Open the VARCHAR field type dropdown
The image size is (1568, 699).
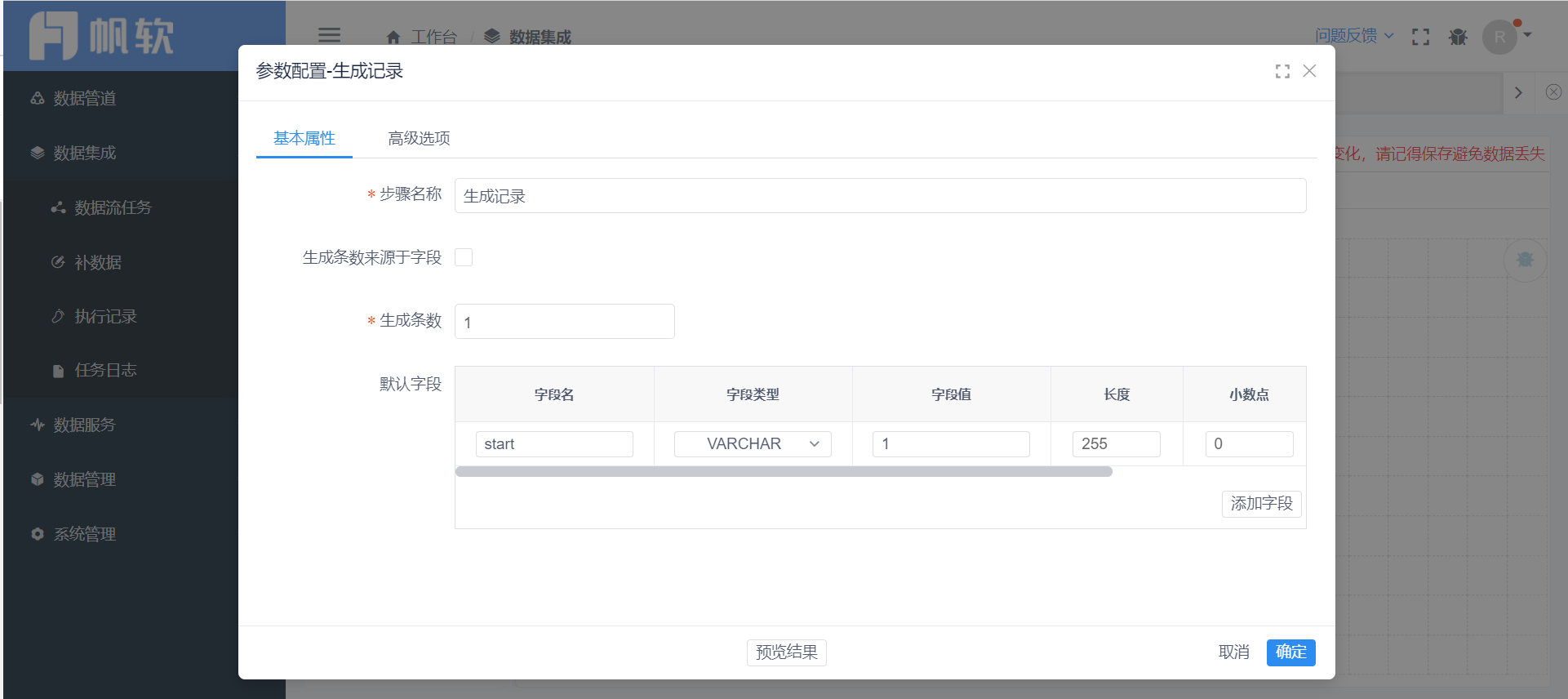pos(753,443)
